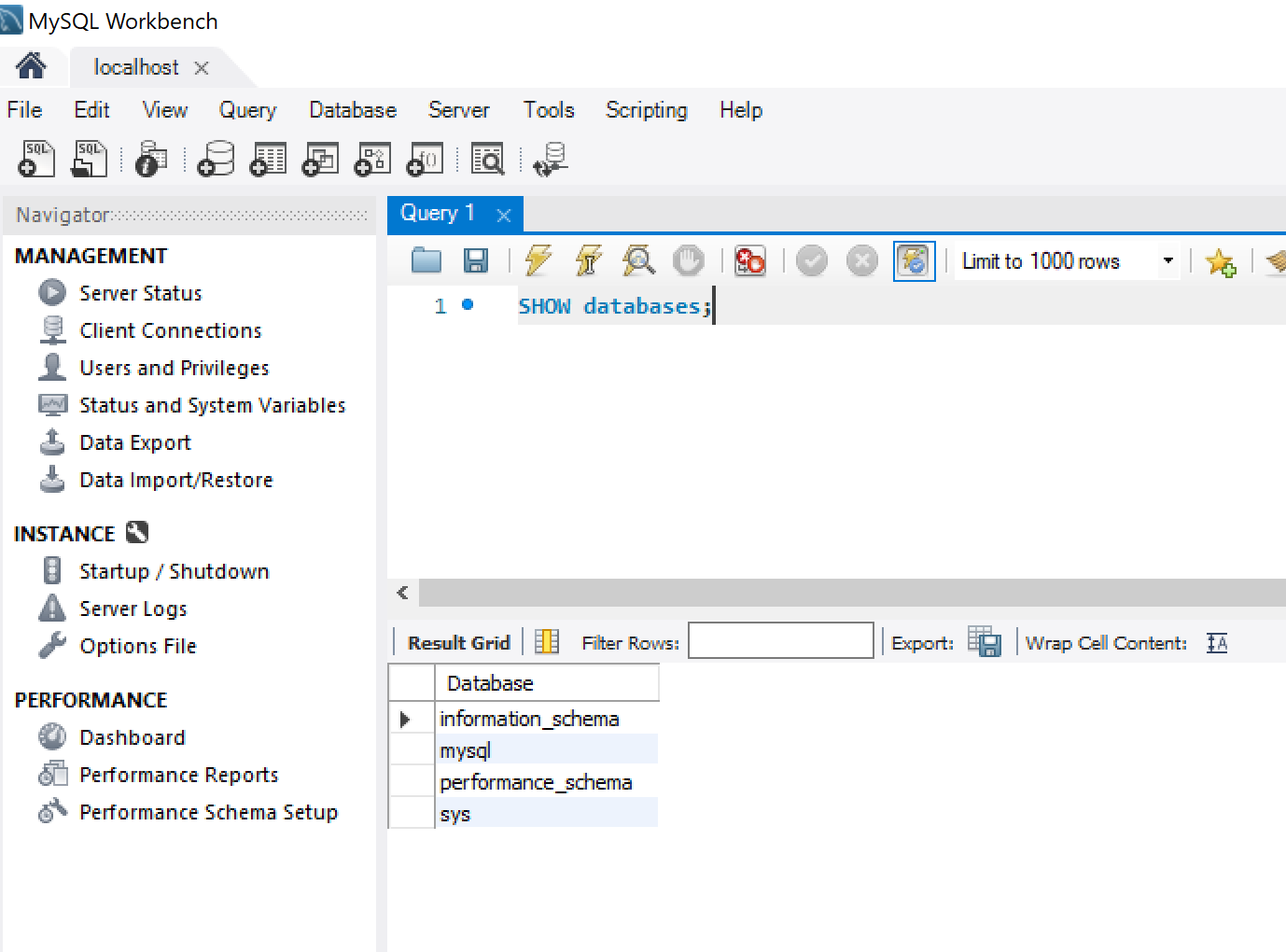Click the SHOW databases query line
This screenshot has width=1286, height=952.
pos(615,306)
